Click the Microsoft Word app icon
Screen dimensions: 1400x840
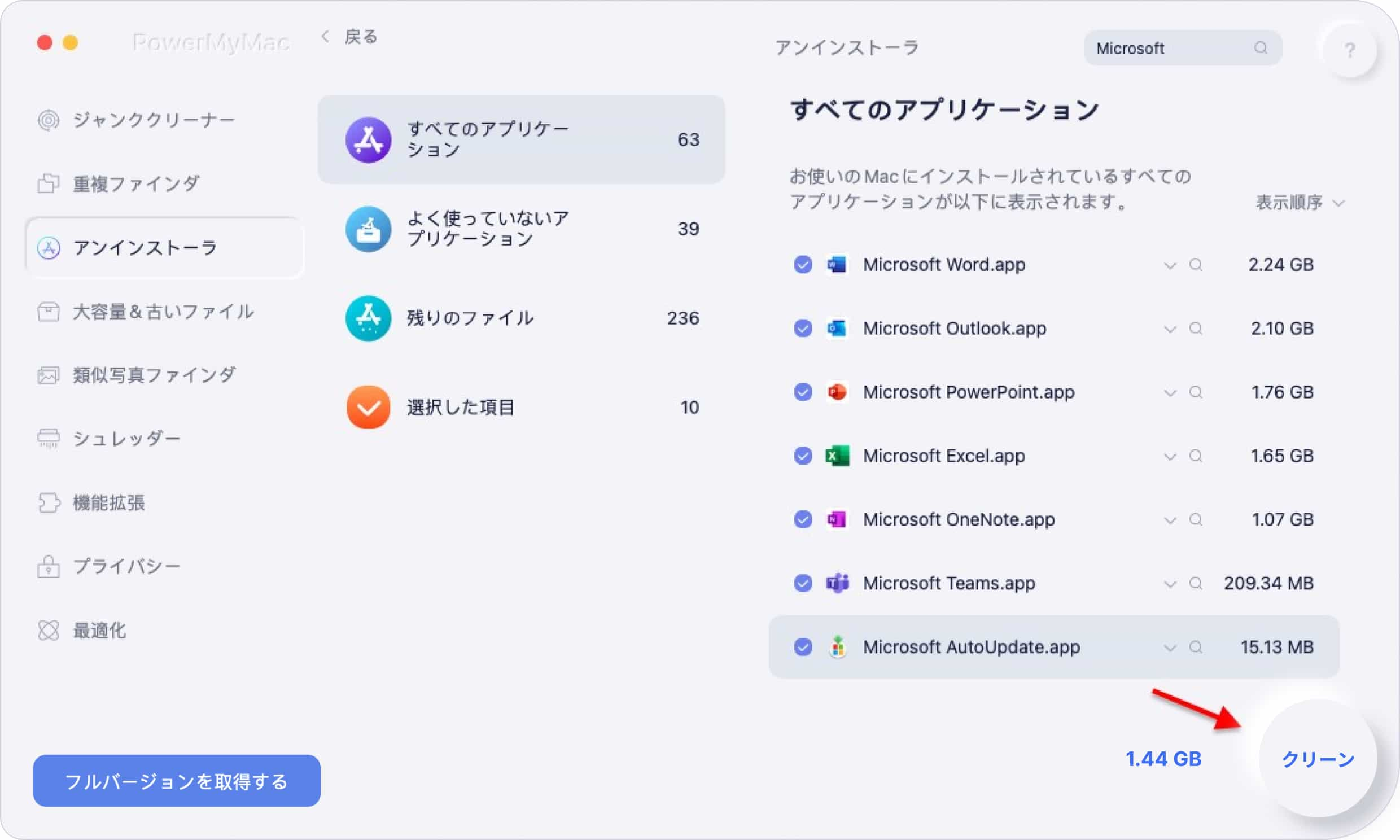pyautogui.click(x=837, y=264)
